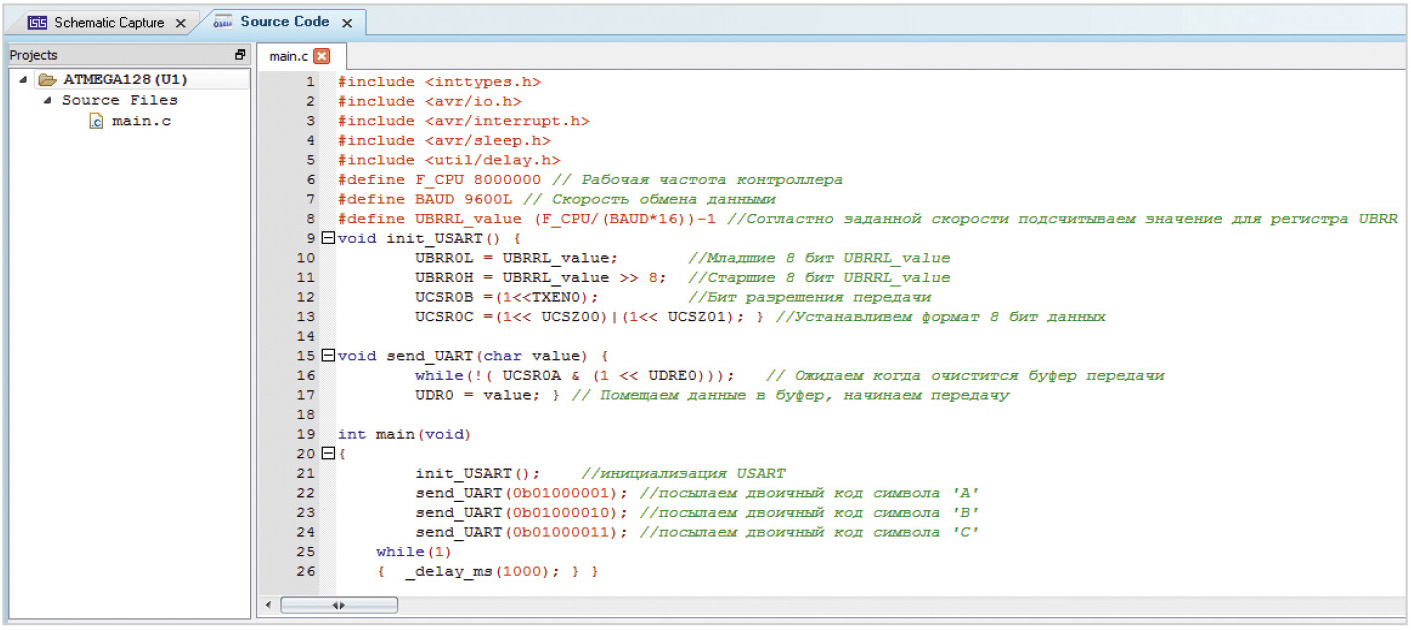Select the Source Code tab
1411x630 pixels.
coord(285,21)
